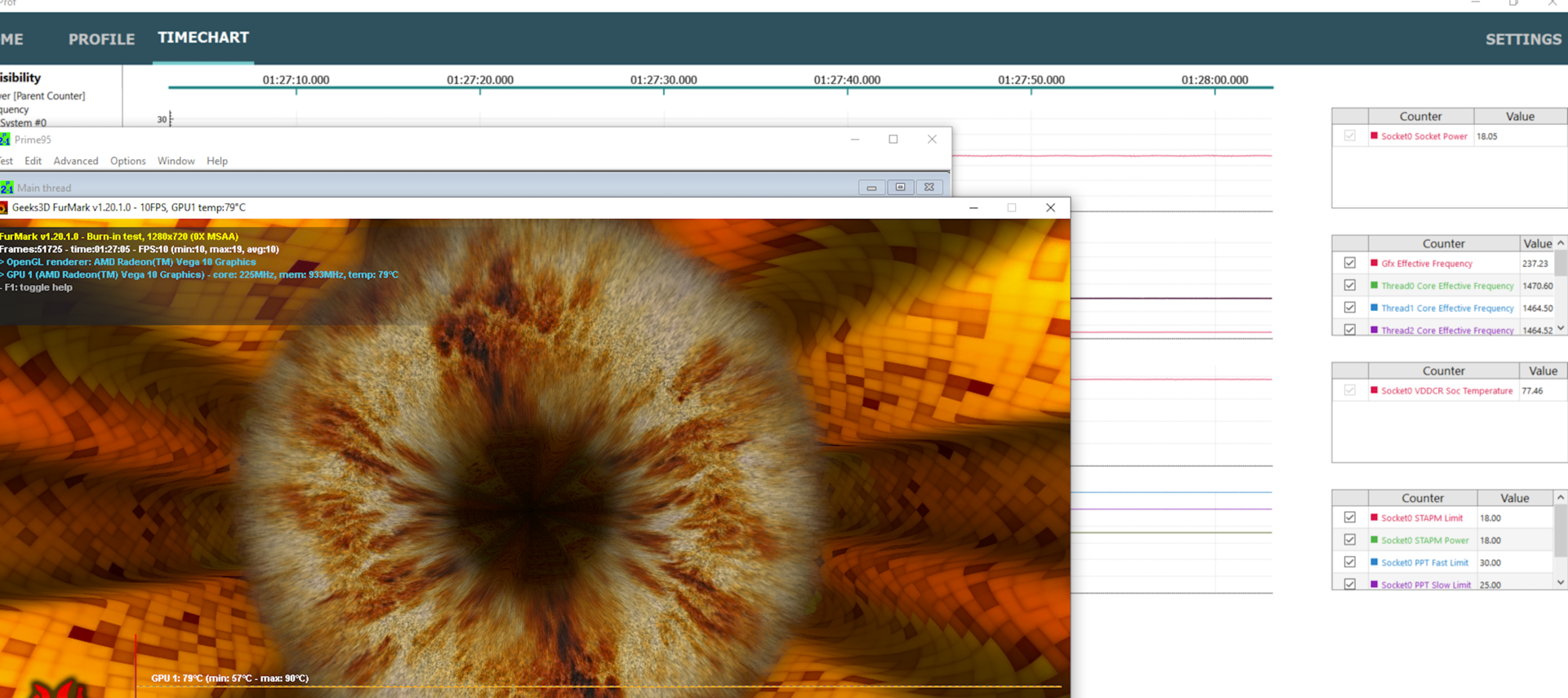The width and height of the screenshot is (1568, 698).
Task: Click the 01:27:50.000 timeline marker
Action: (x=1031, y=81)
